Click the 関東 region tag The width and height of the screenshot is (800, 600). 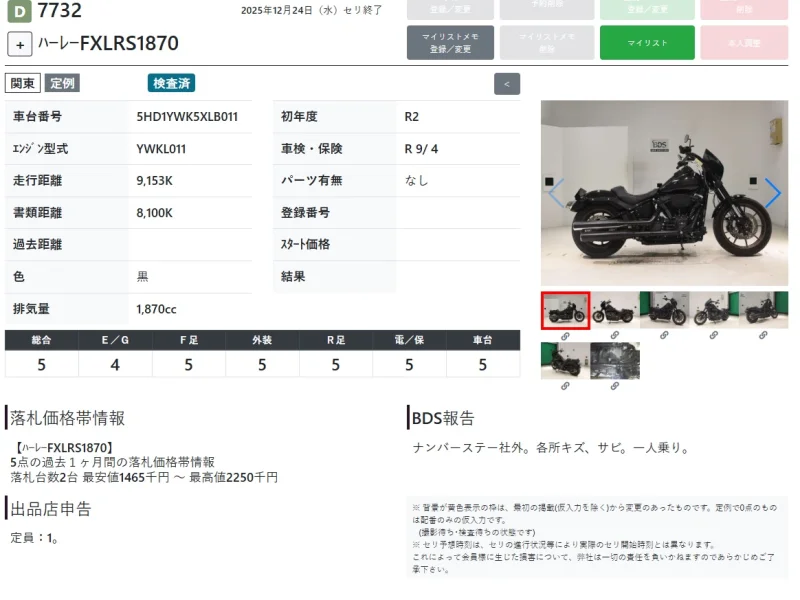22,83
